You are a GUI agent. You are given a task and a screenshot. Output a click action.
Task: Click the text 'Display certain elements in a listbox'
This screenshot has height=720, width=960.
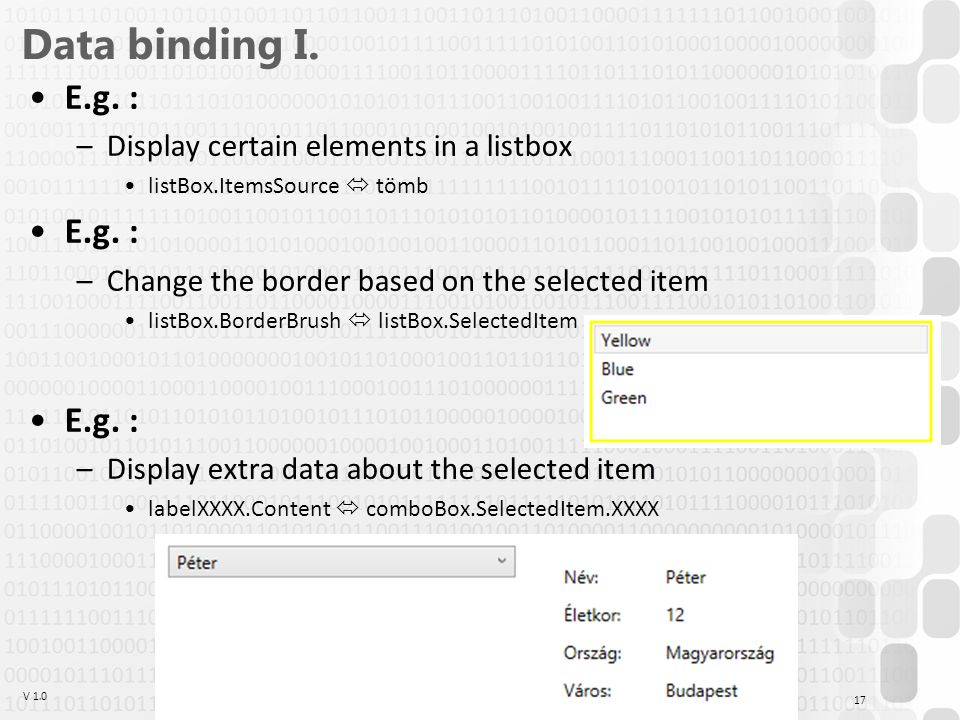(x=339, y=146)
